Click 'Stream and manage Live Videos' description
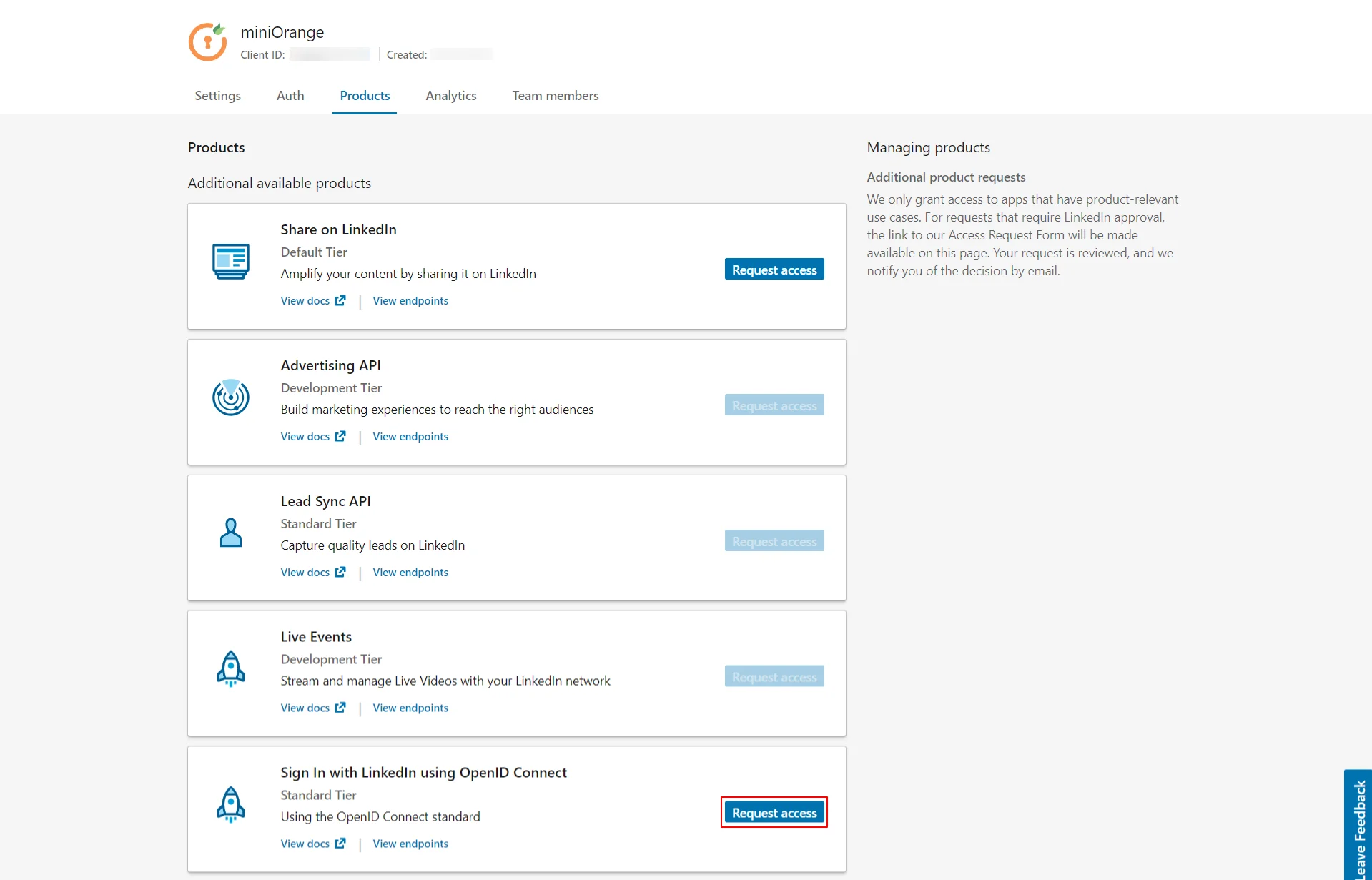This screenshot has width=1372, height=880. tap(445, 681)
